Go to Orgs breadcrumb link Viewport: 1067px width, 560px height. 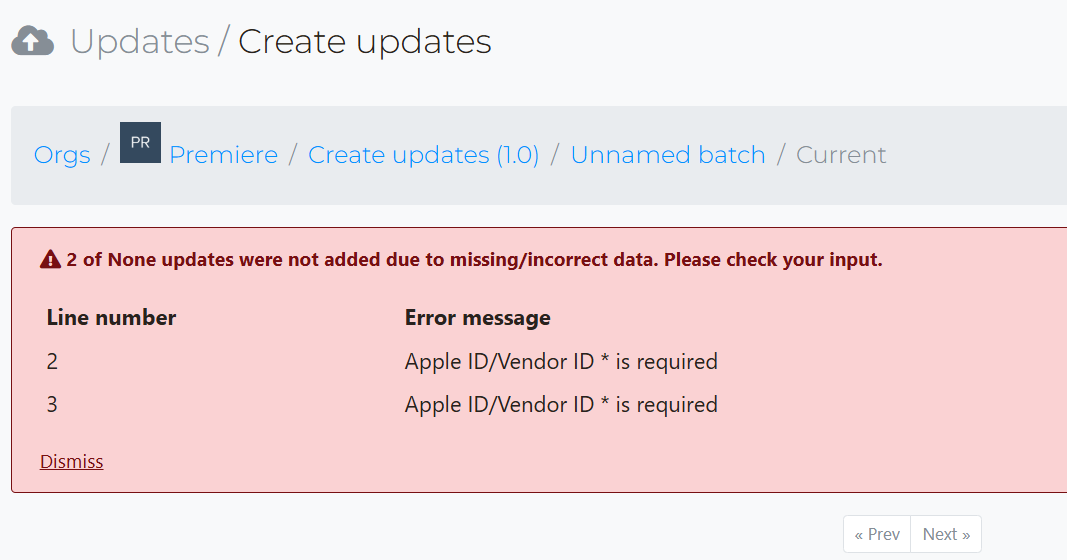[x=62, y=155]
